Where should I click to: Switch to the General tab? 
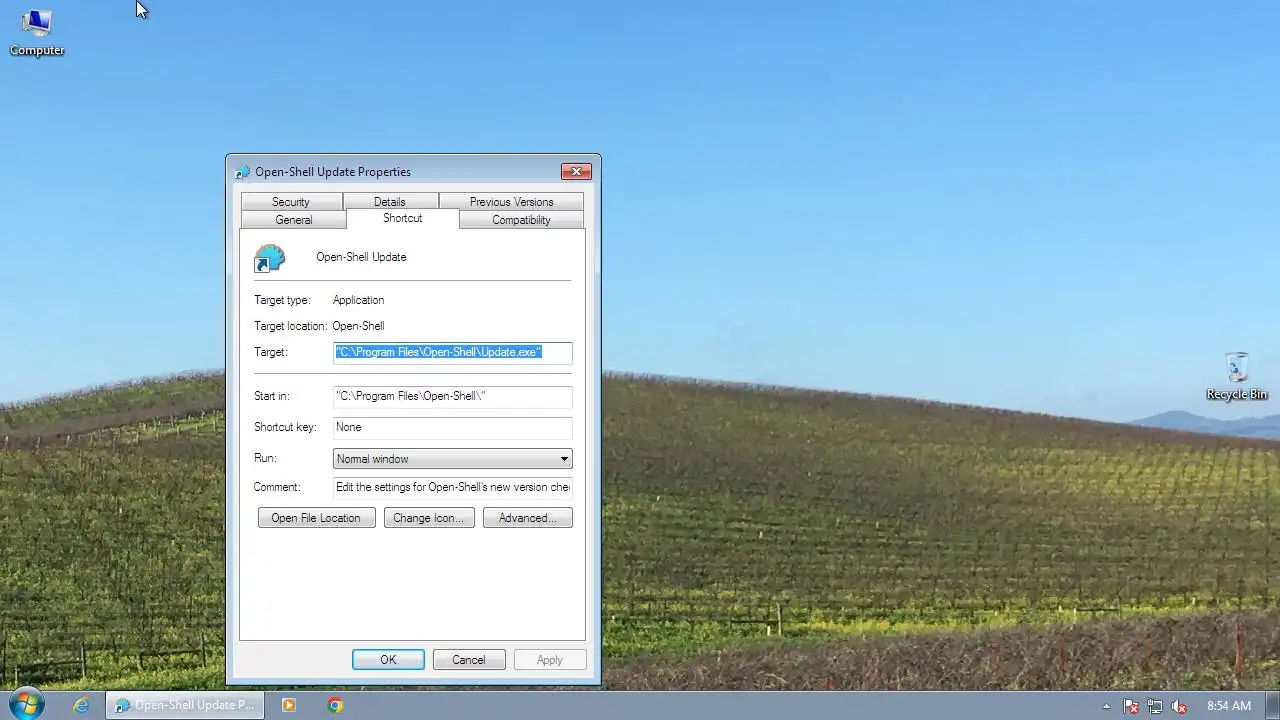click(x=294, y=220)
